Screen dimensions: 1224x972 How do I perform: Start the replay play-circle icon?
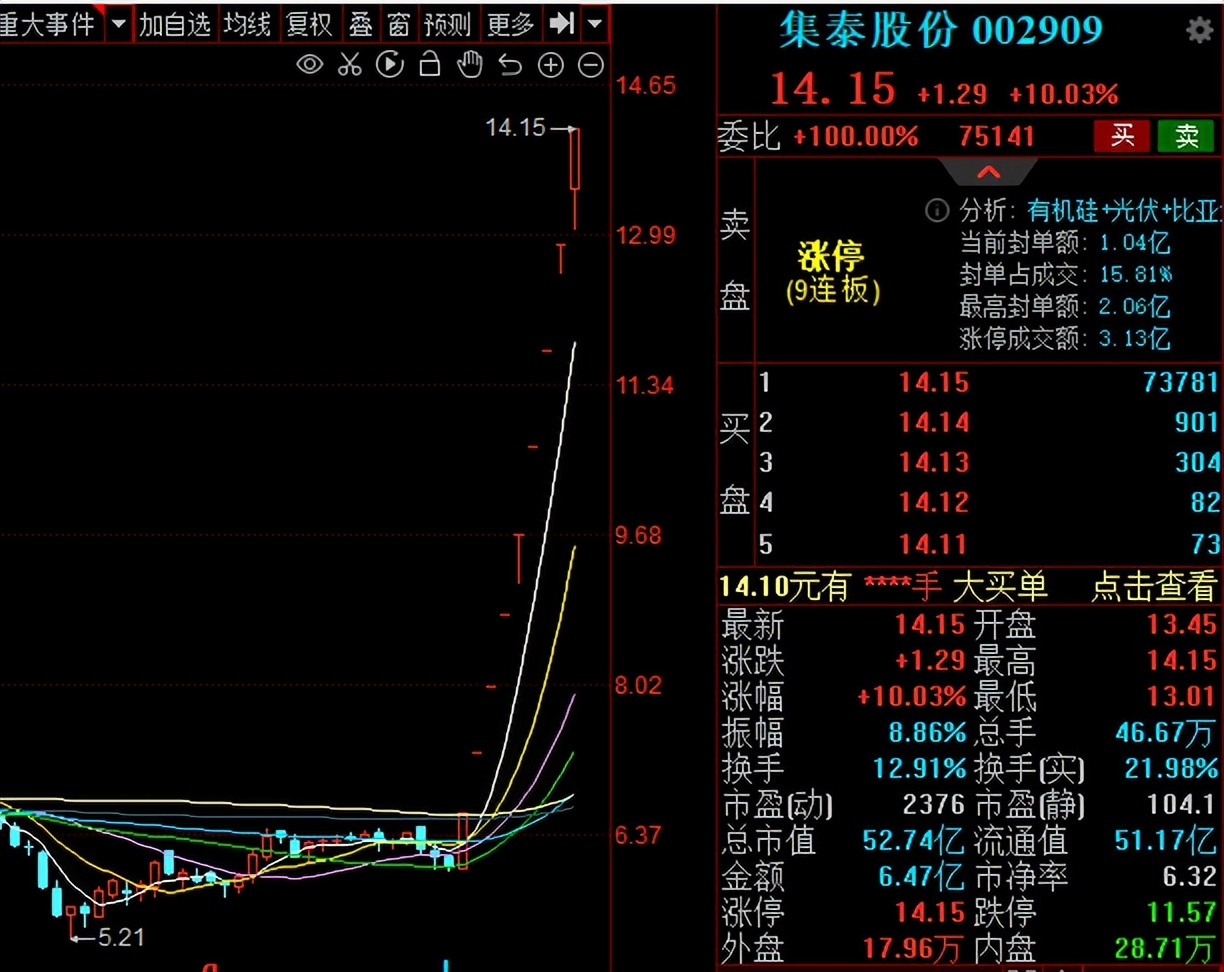tap(390, 66)
